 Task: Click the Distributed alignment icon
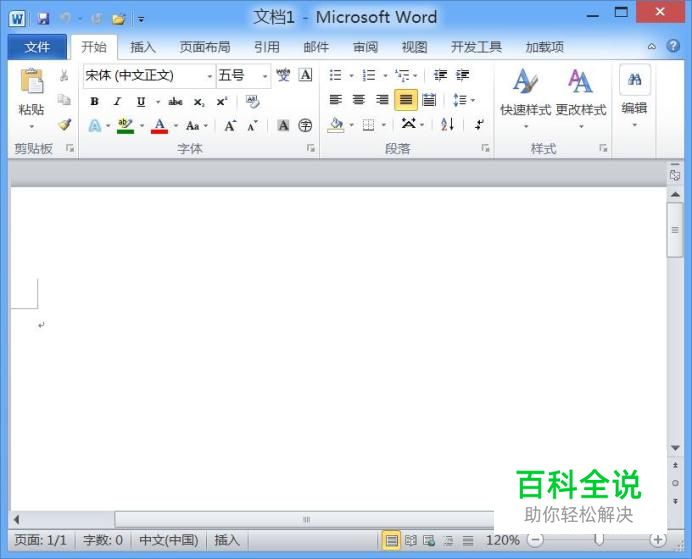coord(429,100)
